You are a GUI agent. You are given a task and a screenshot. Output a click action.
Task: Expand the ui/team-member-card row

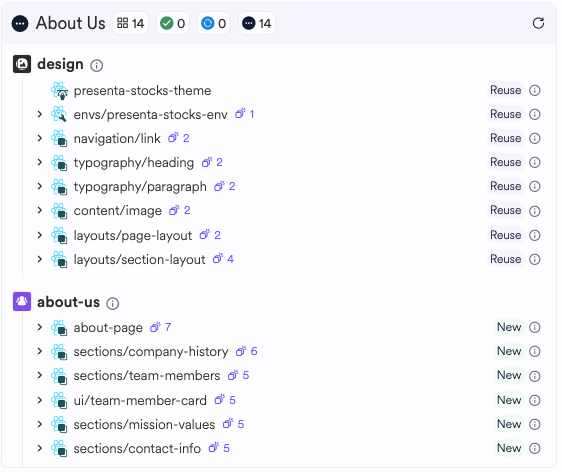point(39,400)
